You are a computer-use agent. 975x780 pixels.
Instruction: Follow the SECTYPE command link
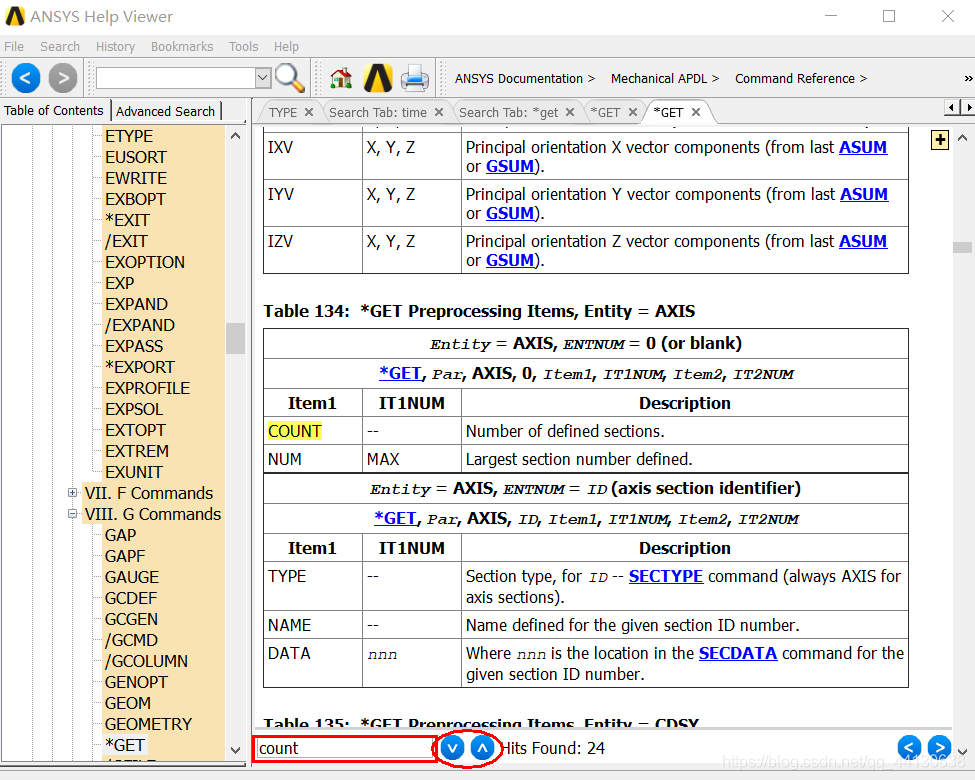[665, 576]
